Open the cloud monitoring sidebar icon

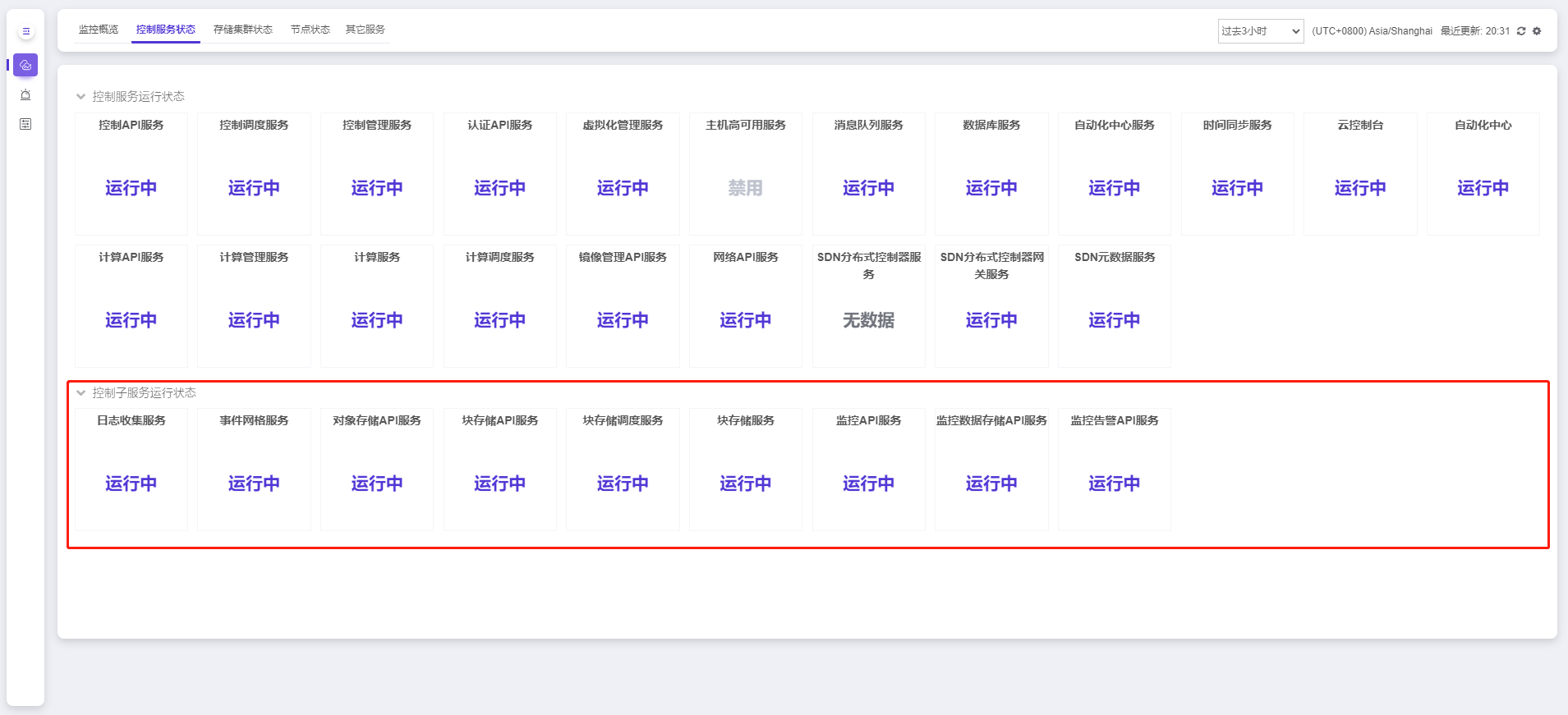point(25,65)
